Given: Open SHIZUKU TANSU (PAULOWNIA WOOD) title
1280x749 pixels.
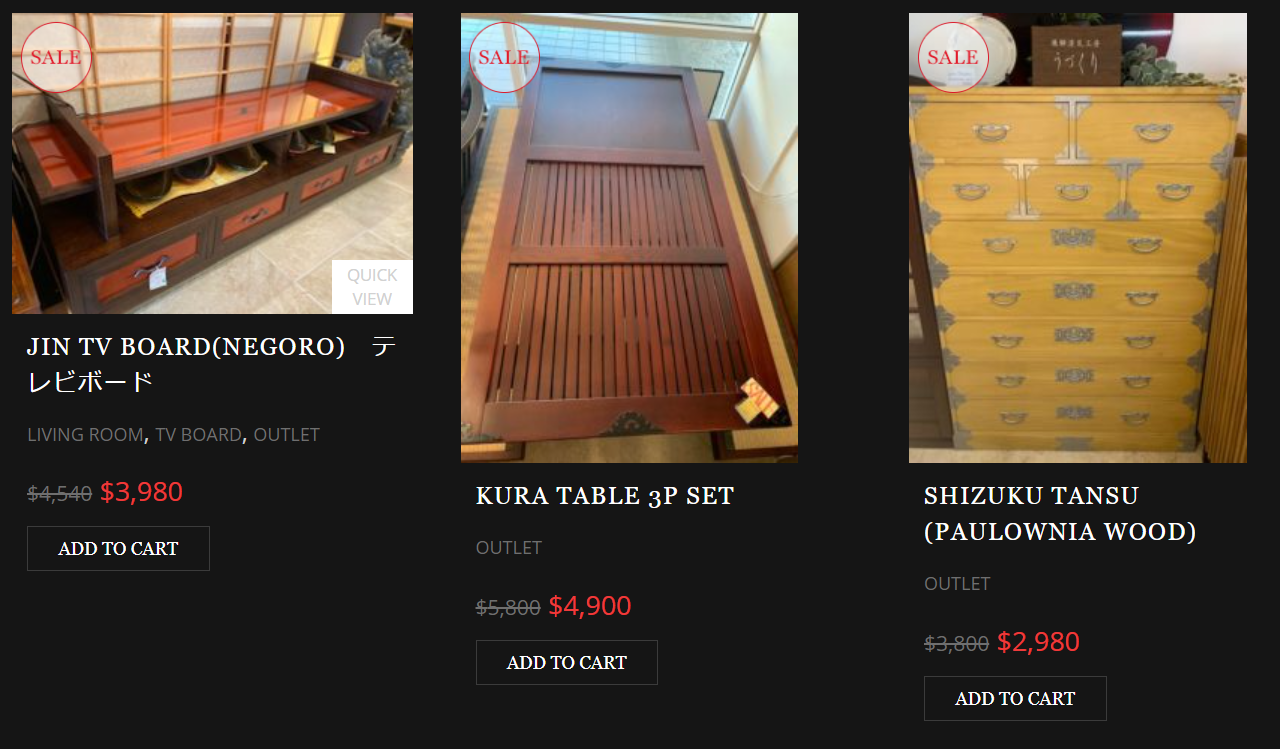Looking at the screenshot, I should coord(1060,514).
